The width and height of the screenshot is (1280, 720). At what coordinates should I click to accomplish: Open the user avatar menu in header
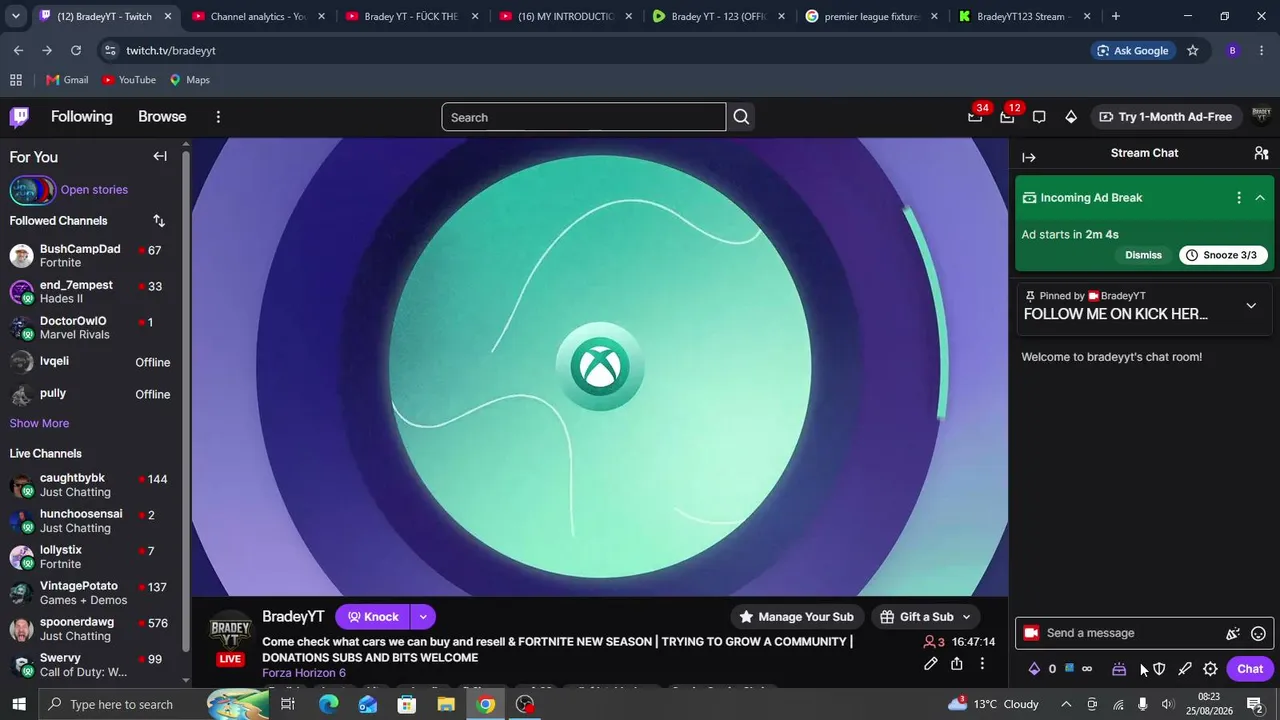point(1261,116)
